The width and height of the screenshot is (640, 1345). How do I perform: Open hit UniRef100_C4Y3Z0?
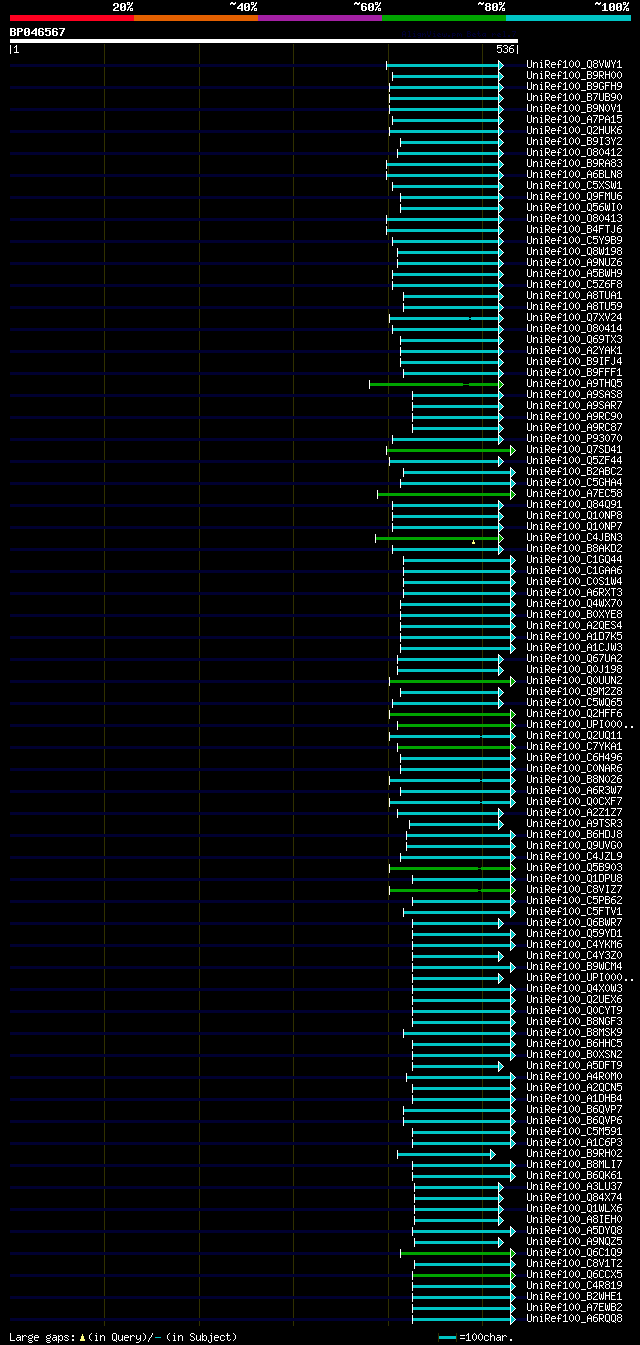574,955
